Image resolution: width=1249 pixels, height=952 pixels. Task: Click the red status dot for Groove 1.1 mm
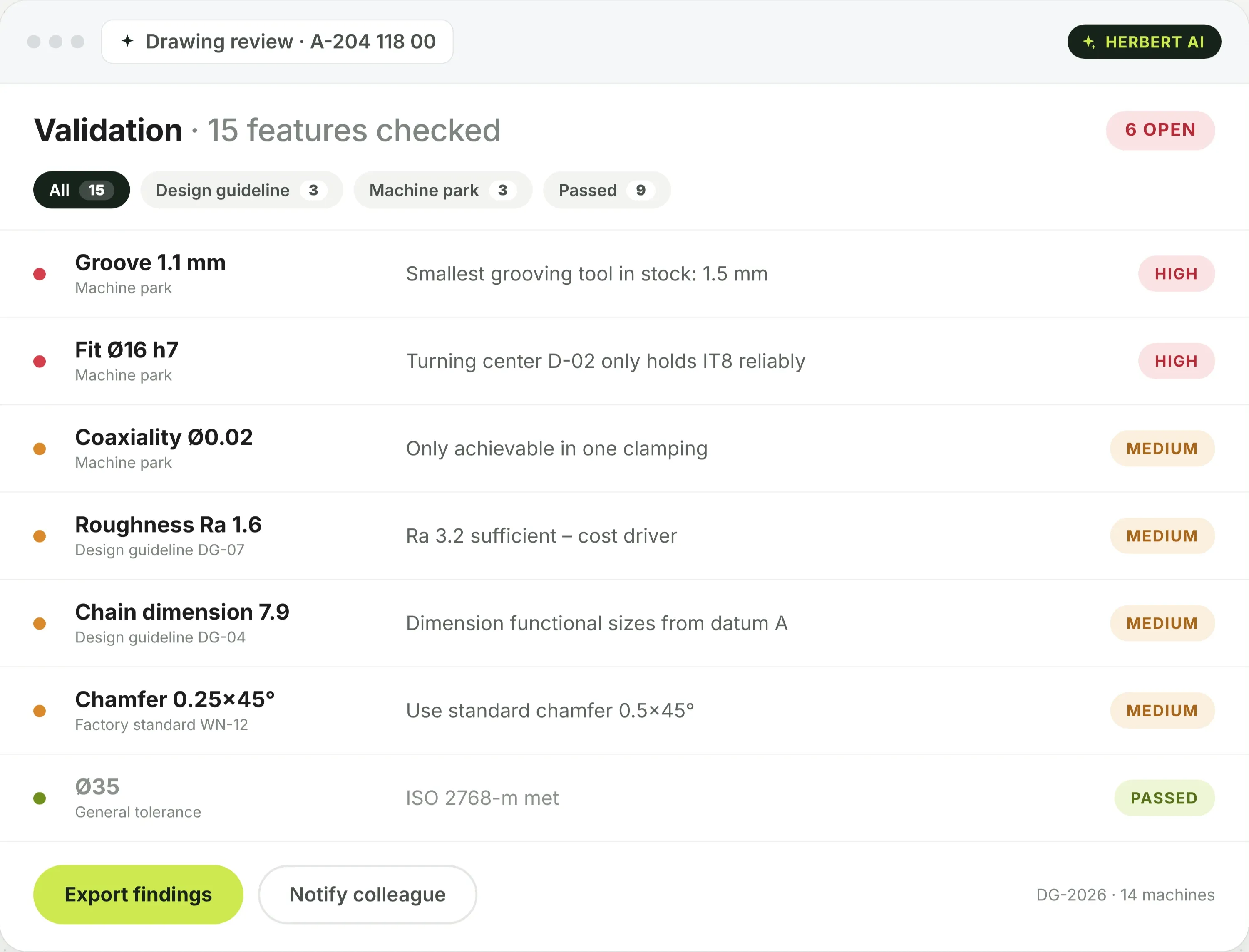pos(40,274)
